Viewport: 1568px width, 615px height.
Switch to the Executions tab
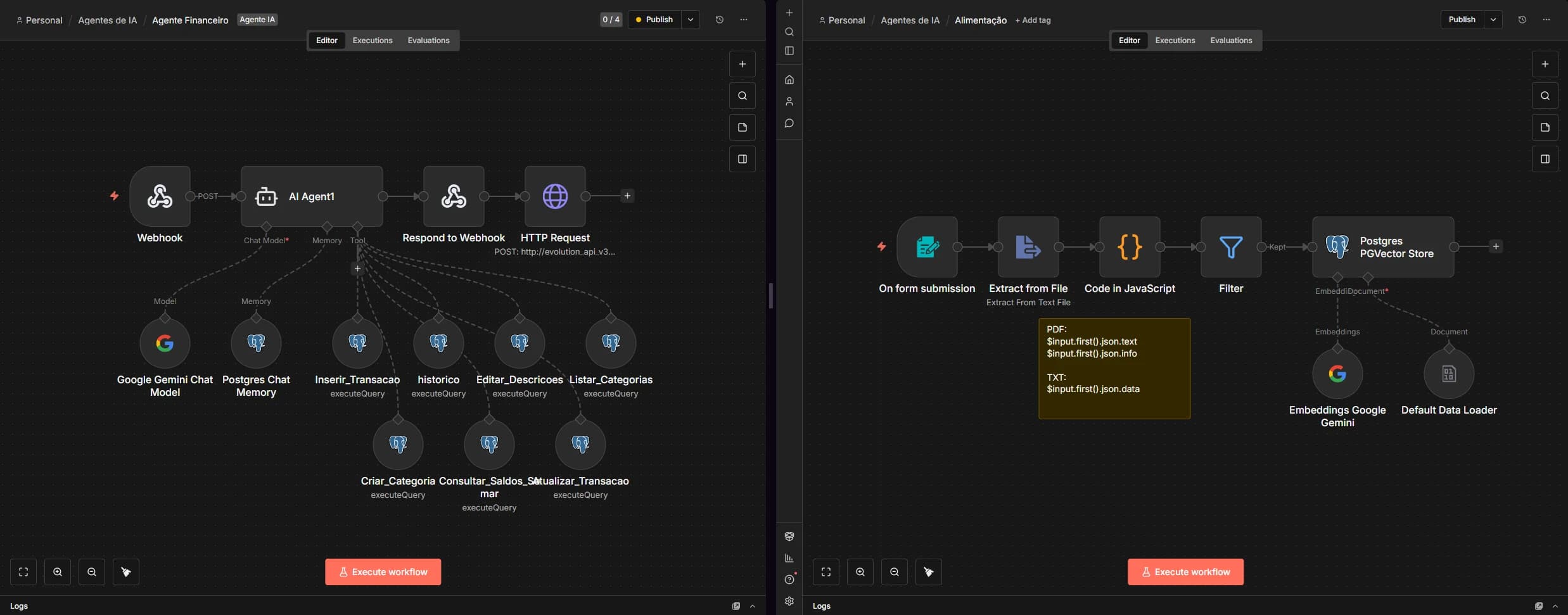(371, 40)
